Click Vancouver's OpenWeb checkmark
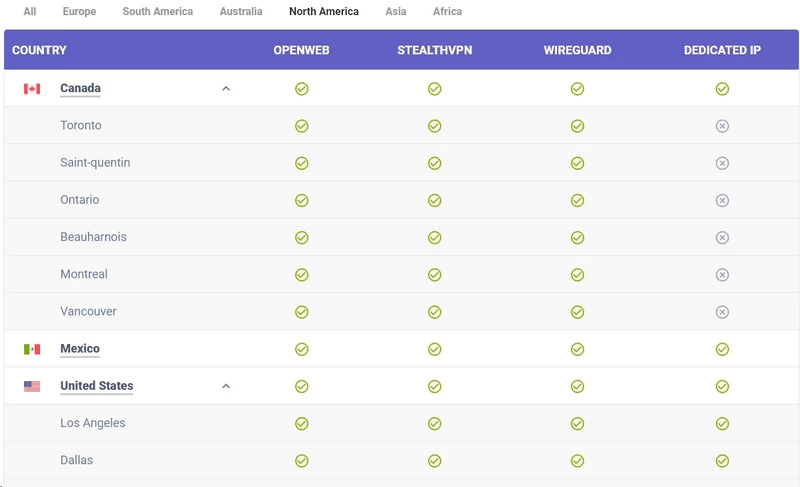 (302, 312)
